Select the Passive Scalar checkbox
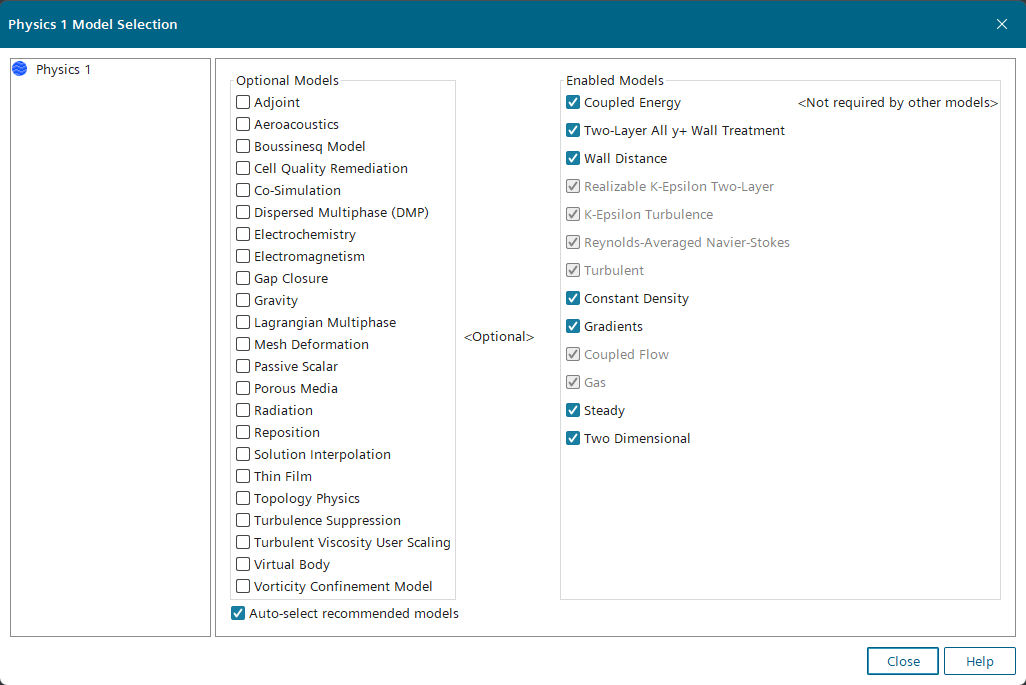1026x685 pixels. click(x=243, y=366)
